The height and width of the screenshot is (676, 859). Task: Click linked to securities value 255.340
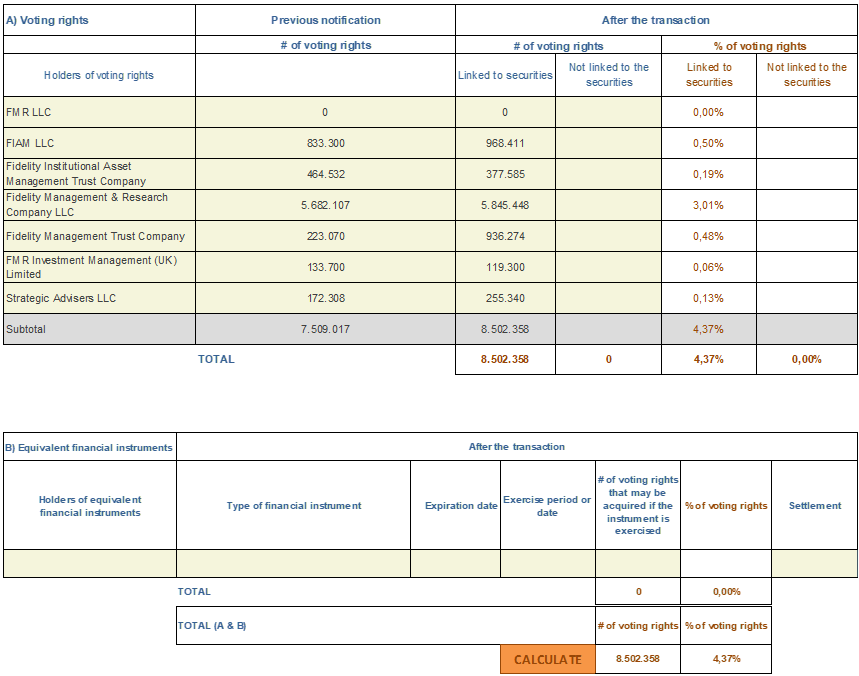(505, 298)
